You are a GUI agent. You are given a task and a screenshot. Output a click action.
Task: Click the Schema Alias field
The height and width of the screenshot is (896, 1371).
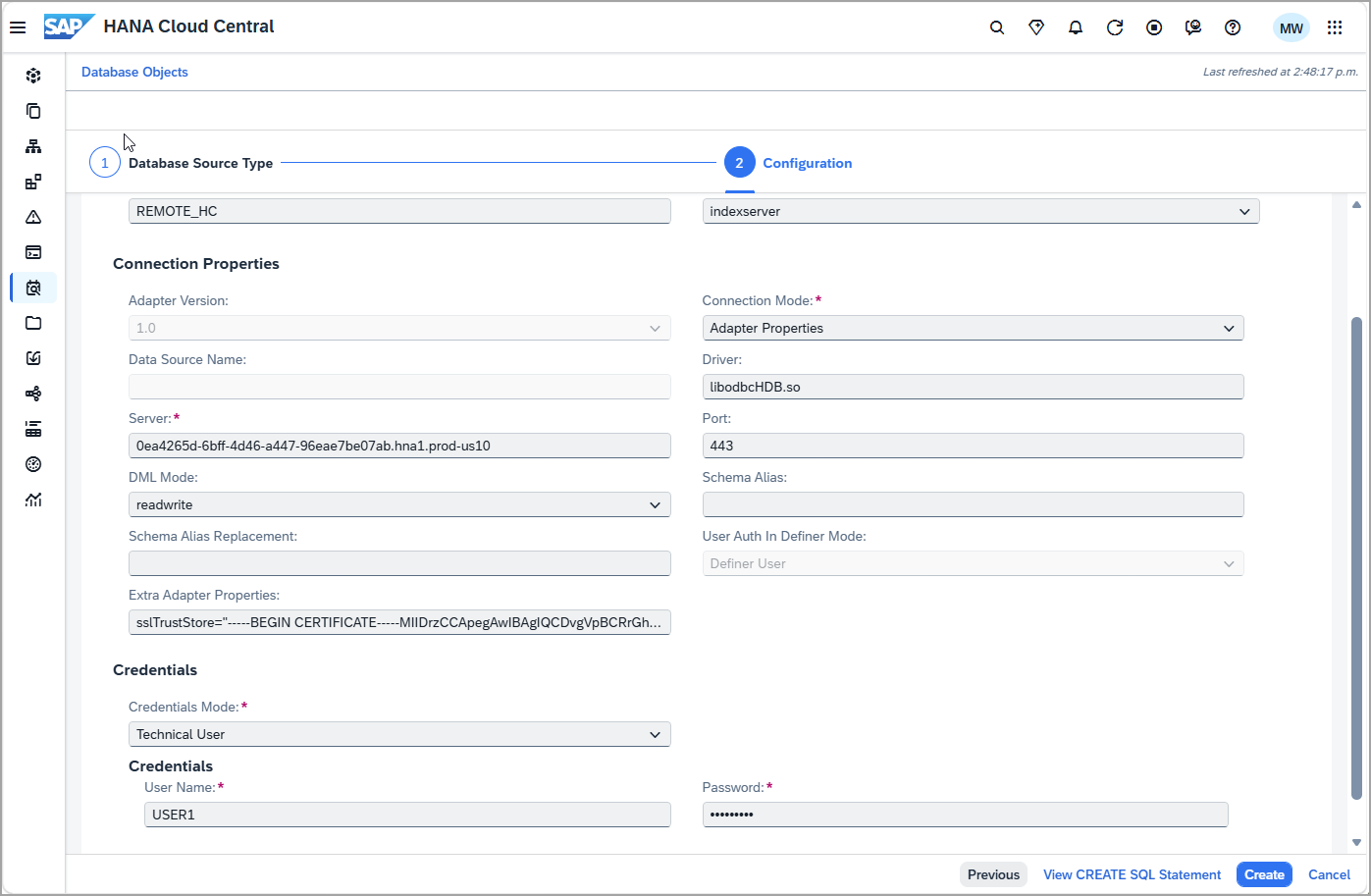pos(973,504)
